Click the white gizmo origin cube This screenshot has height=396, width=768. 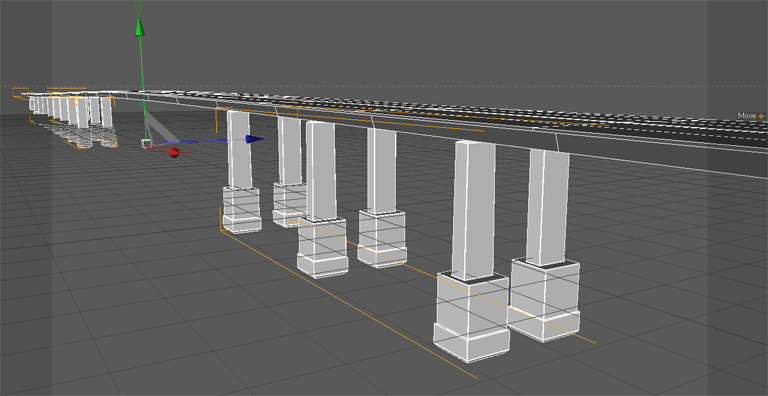[146, 143]
